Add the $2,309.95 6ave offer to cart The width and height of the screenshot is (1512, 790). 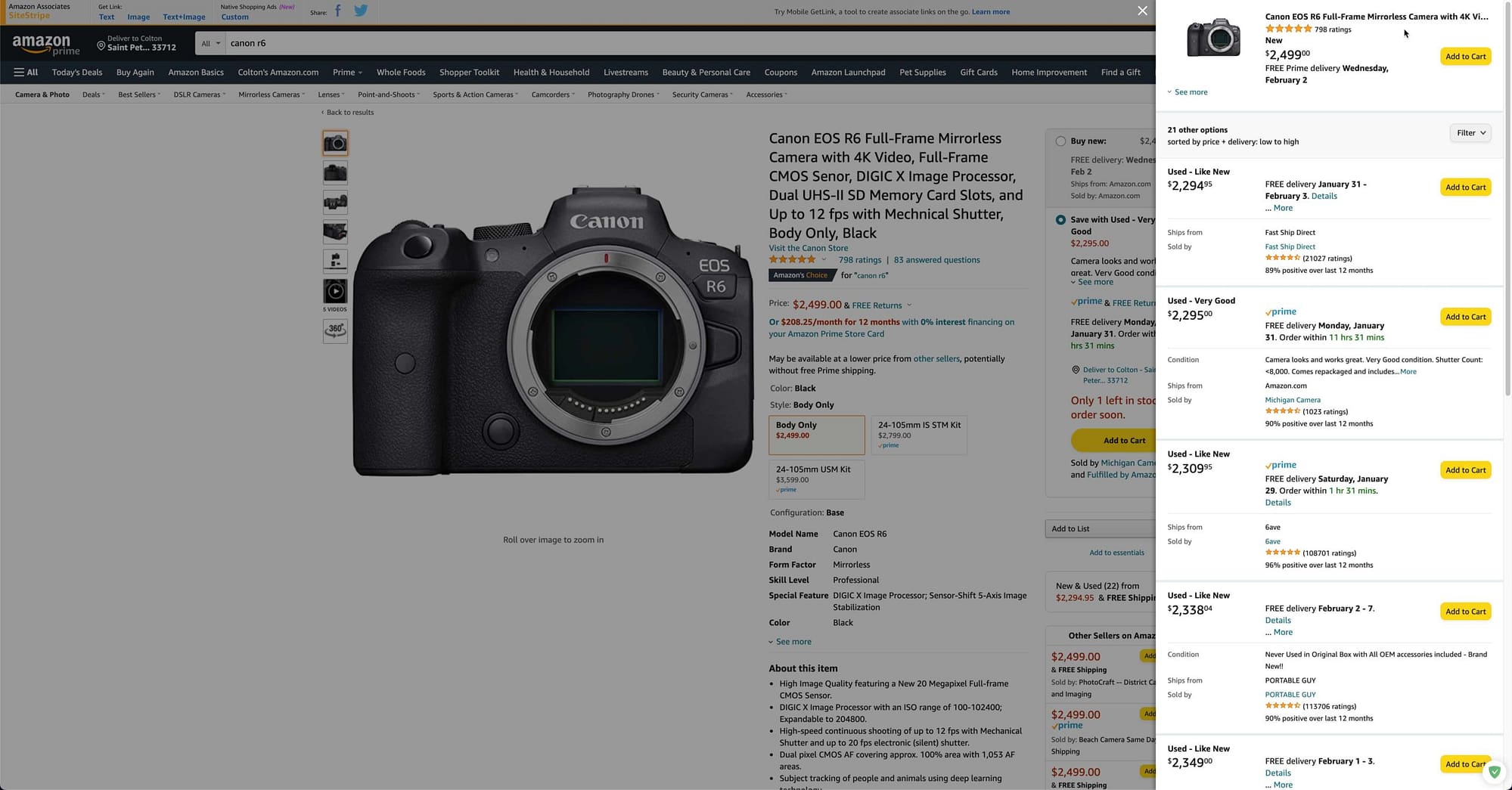[x=1465, y=470]
